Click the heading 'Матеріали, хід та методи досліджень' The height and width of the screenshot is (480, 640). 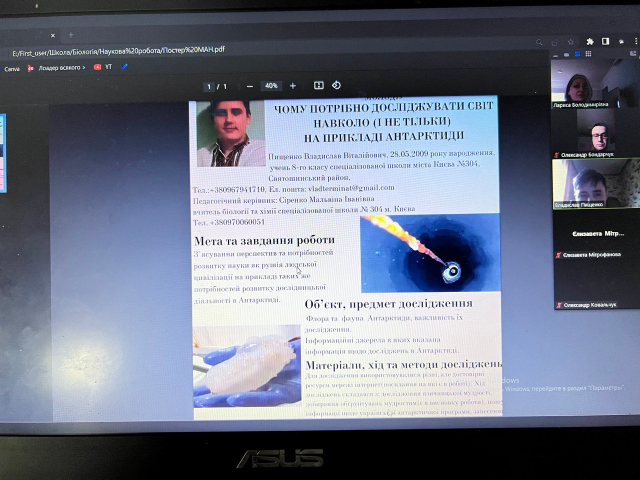click(404, 364)
